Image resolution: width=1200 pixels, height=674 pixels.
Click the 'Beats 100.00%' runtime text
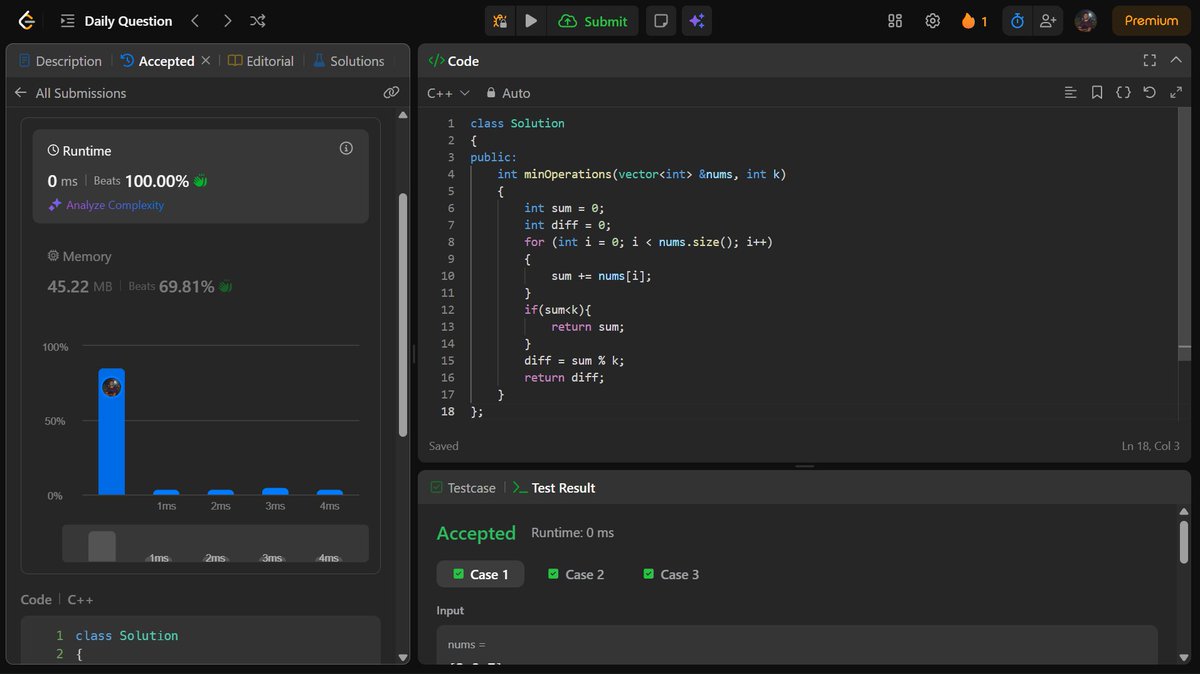(x=150, y=181)
